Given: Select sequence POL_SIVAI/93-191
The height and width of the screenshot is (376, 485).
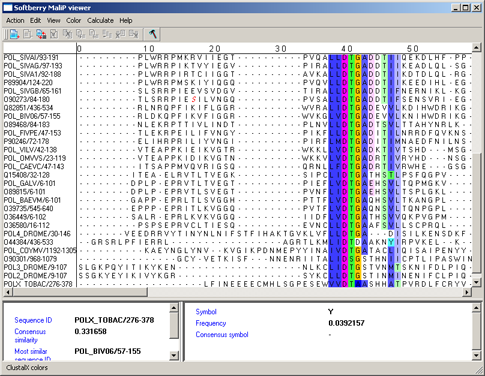Looking at the screenshot, I should (31, 57).
